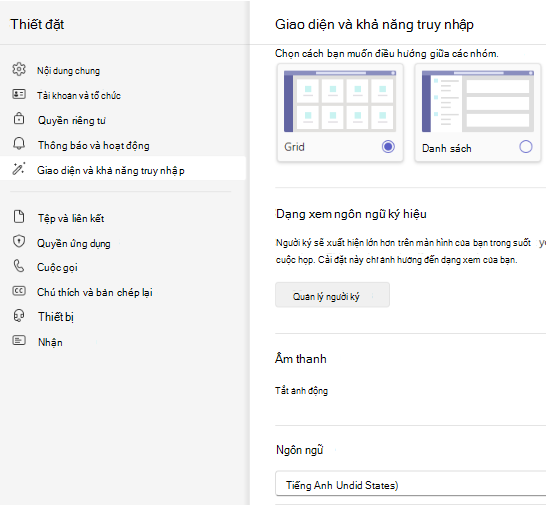Click the ID card icon for Tài khoản và tổ chức
The height and width of the screenshot is (505, 553).
(19, 94)
